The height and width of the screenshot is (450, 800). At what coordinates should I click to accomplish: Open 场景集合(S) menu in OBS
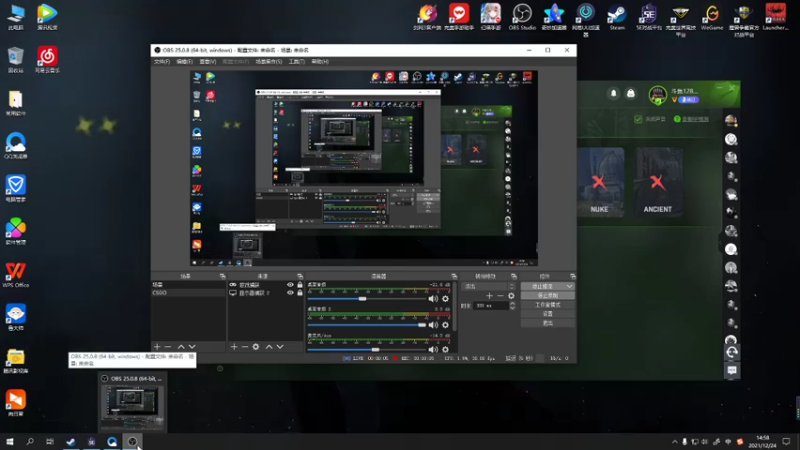269,61
